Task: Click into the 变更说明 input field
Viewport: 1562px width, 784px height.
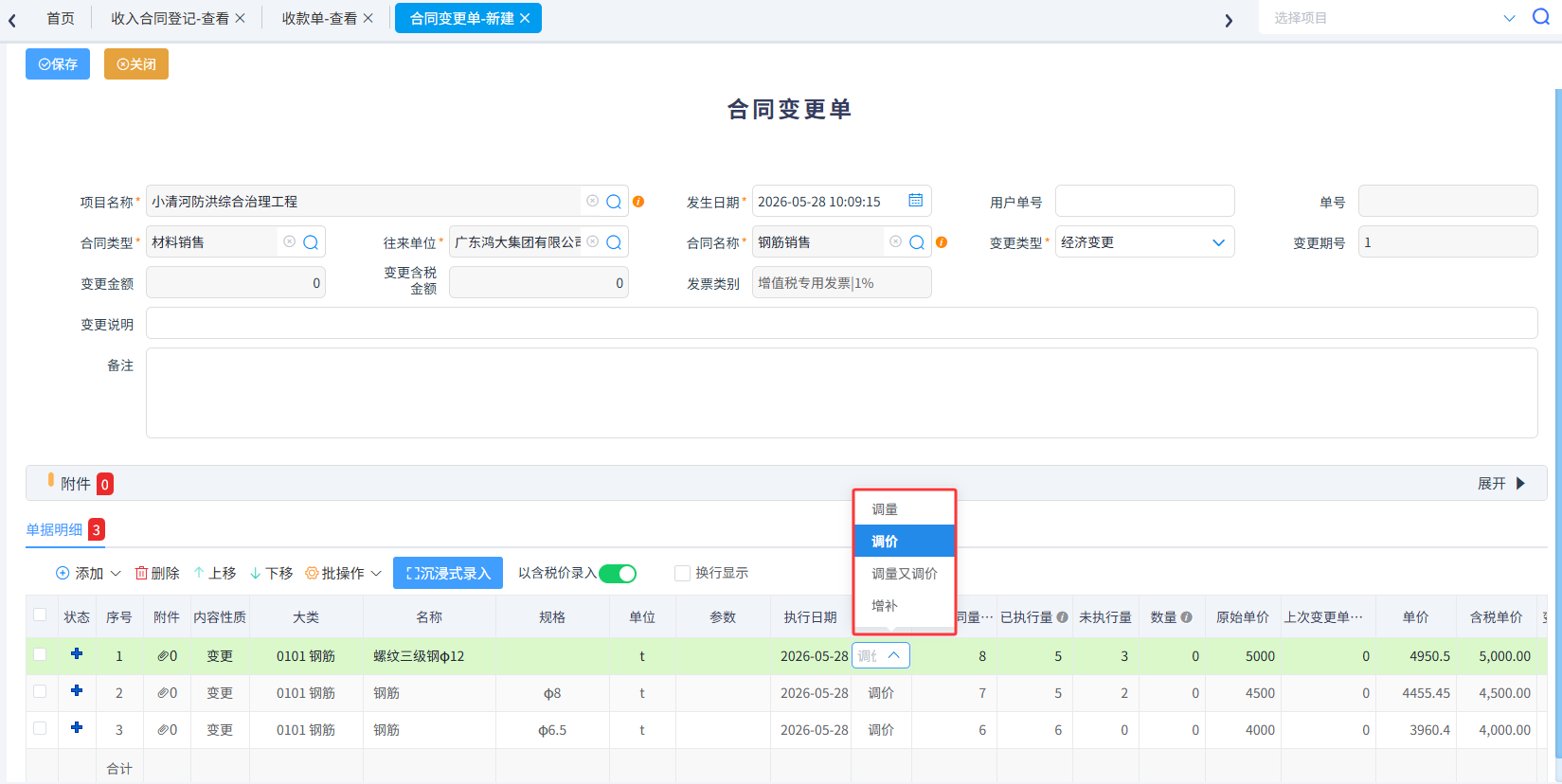Action: [841, 323]
